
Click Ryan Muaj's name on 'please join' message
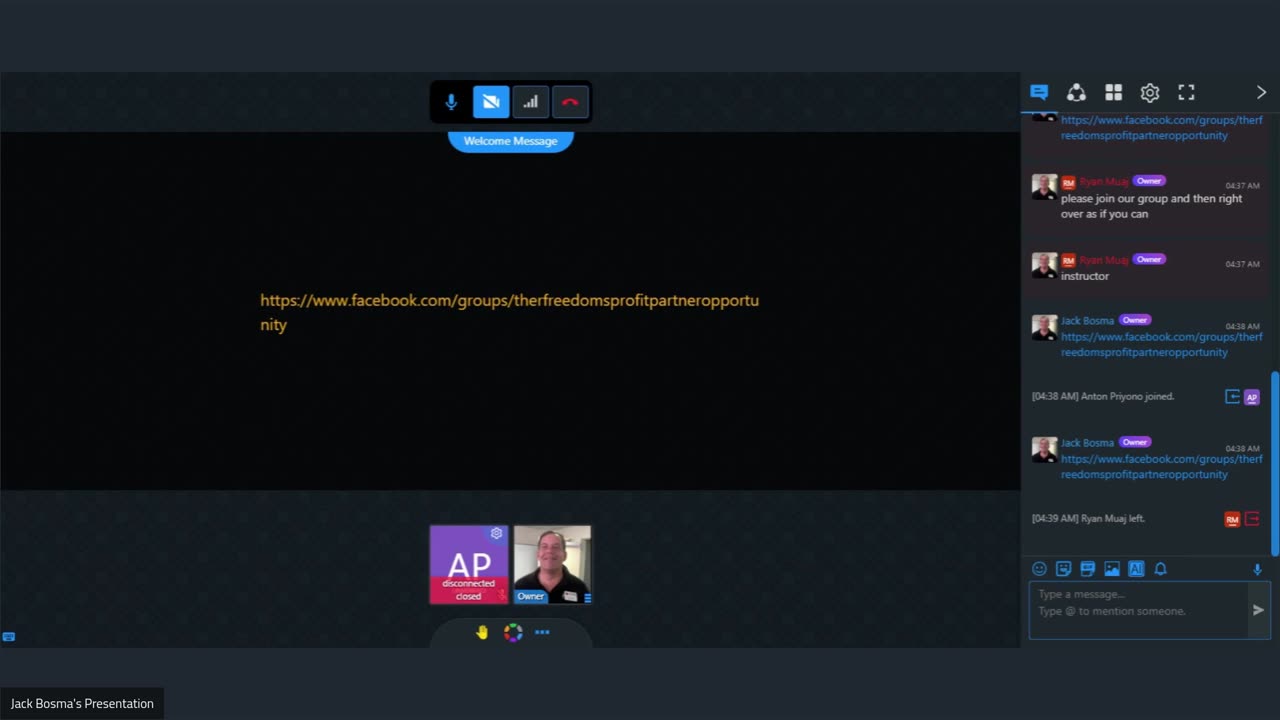(x=1104, y=182)
